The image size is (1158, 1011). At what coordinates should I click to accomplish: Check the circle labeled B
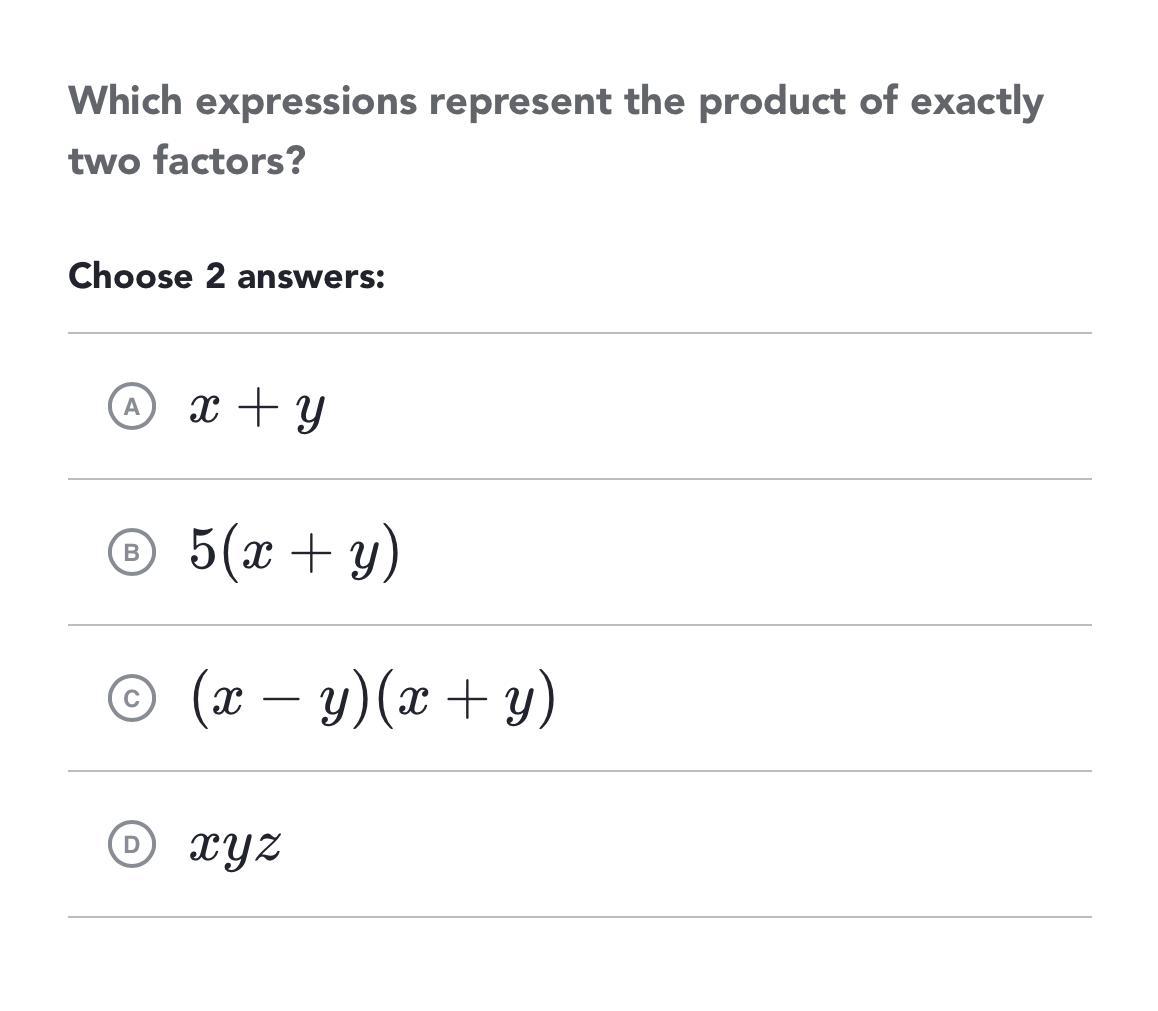(x=131, y=553)
